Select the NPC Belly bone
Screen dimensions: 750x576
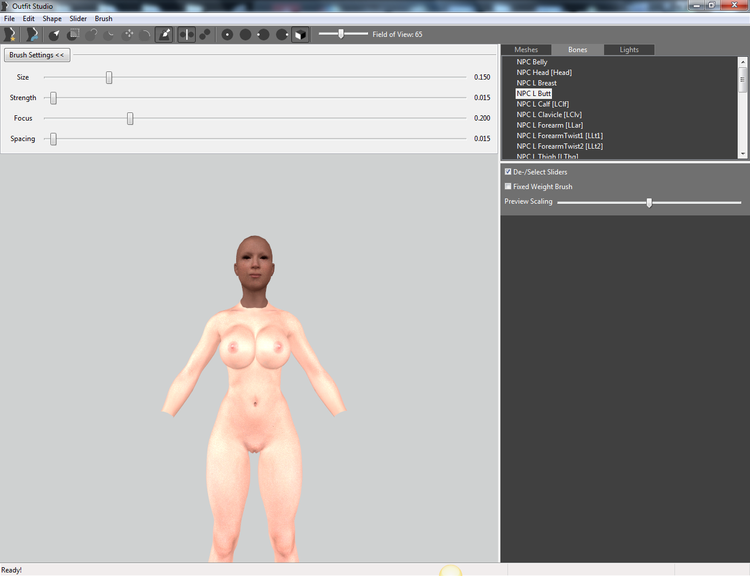coord(532,62)
